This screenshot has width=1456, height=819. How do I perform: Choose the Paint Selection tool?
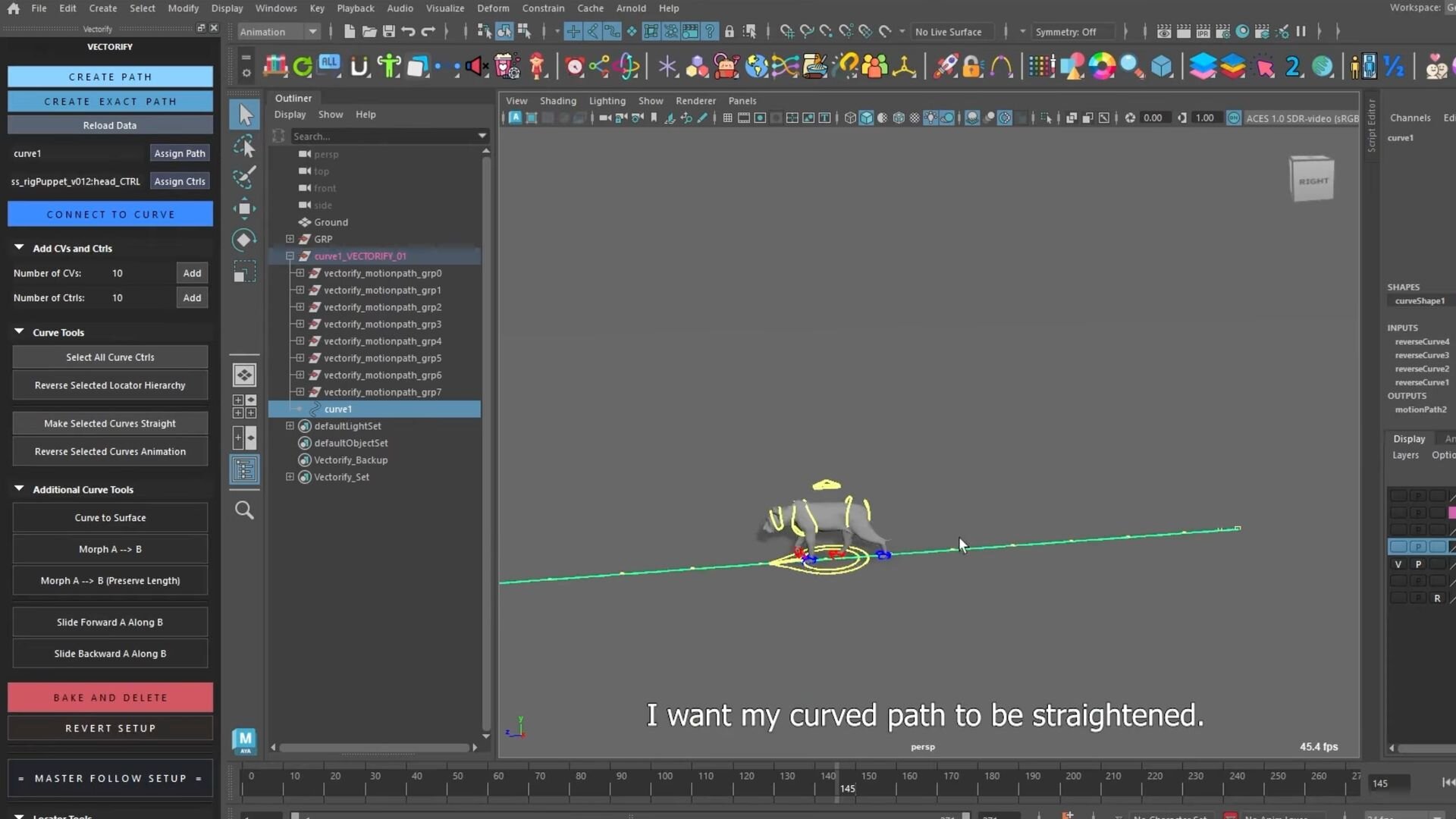[x=245, y=177]
